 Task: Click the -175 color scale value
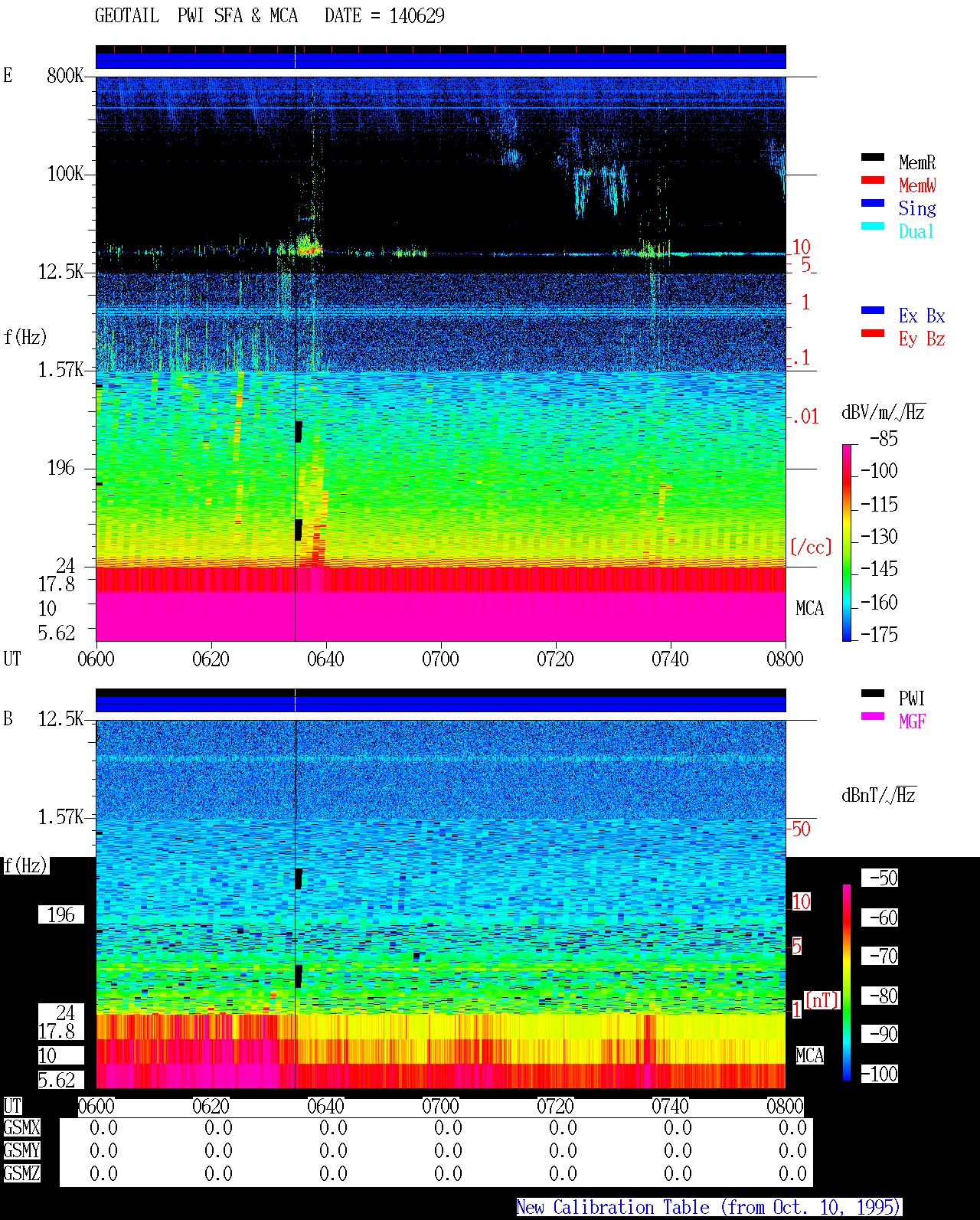tap(880, 634)
